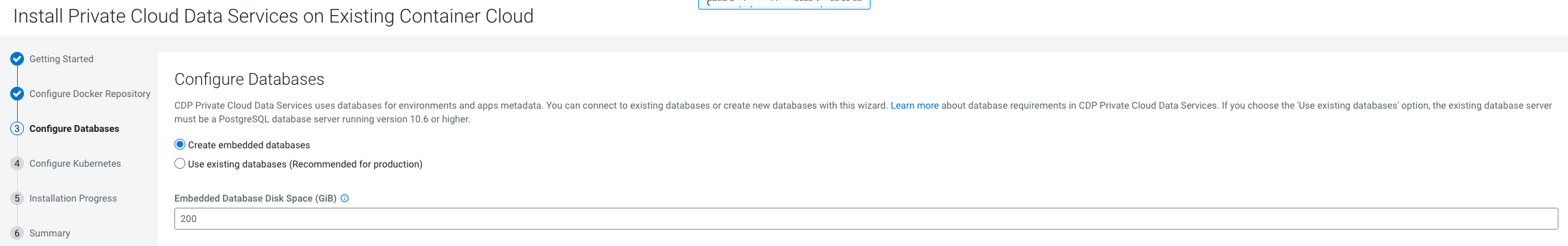This screenshot has height=246, width=1568.
Task: Click the Configure Docker Repository checkmark icon
Action: point(17,94)
